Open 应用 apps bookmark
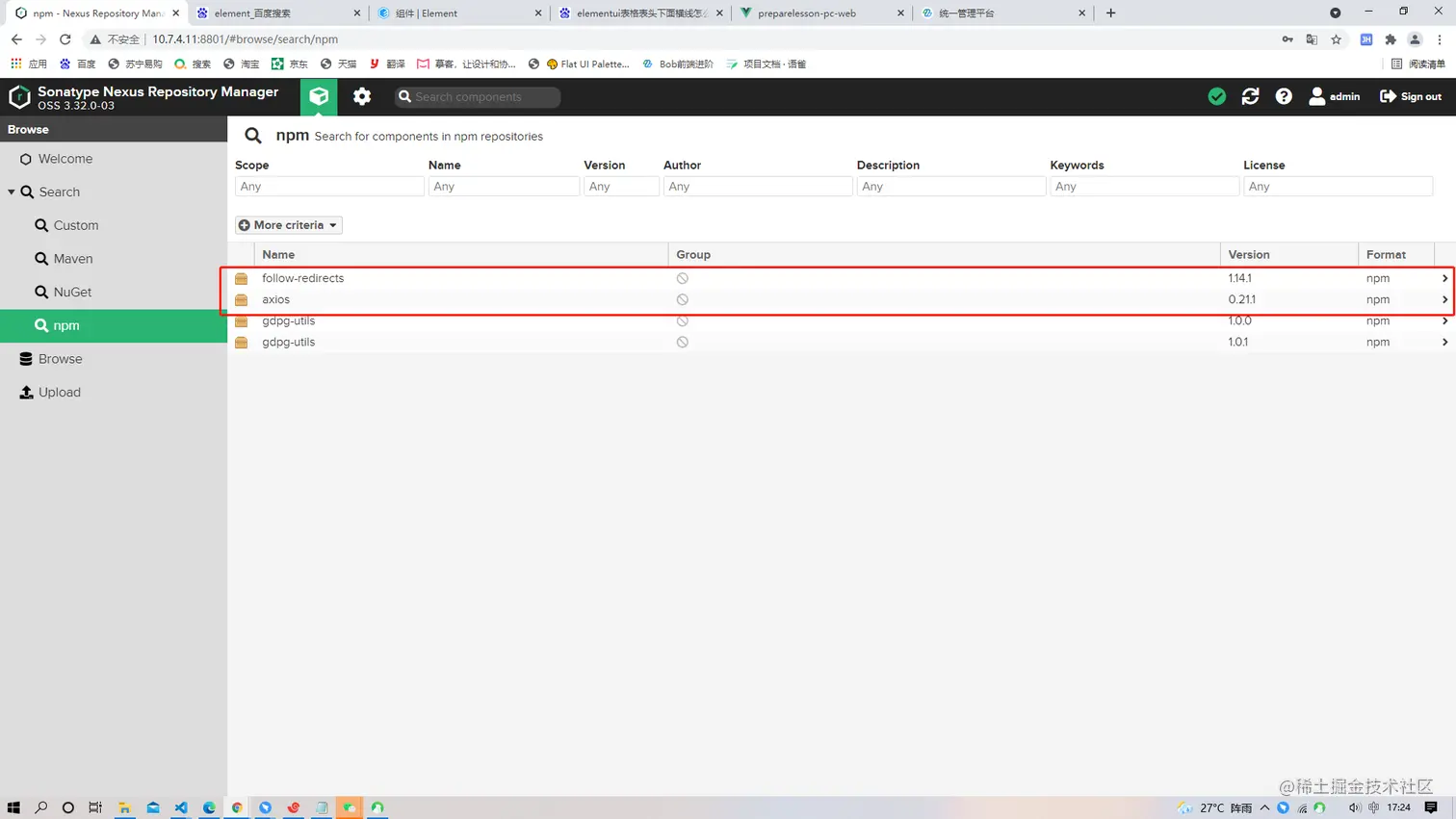The width and height of the screenshot is (1456, 819). click(29, 64)
